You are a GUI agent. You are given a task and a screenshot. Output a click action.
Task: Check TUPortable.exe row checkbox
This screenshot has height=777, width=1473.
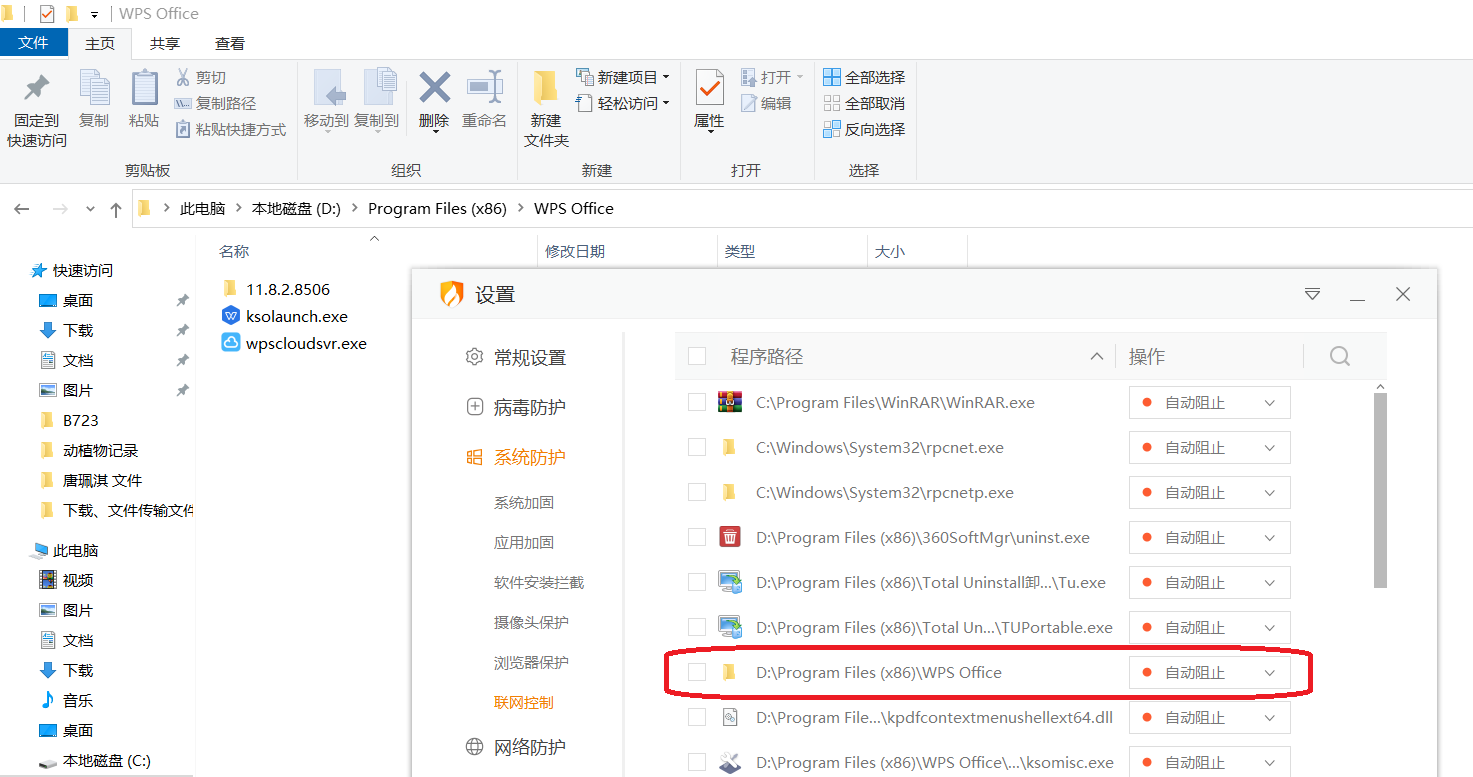(697, 627)
